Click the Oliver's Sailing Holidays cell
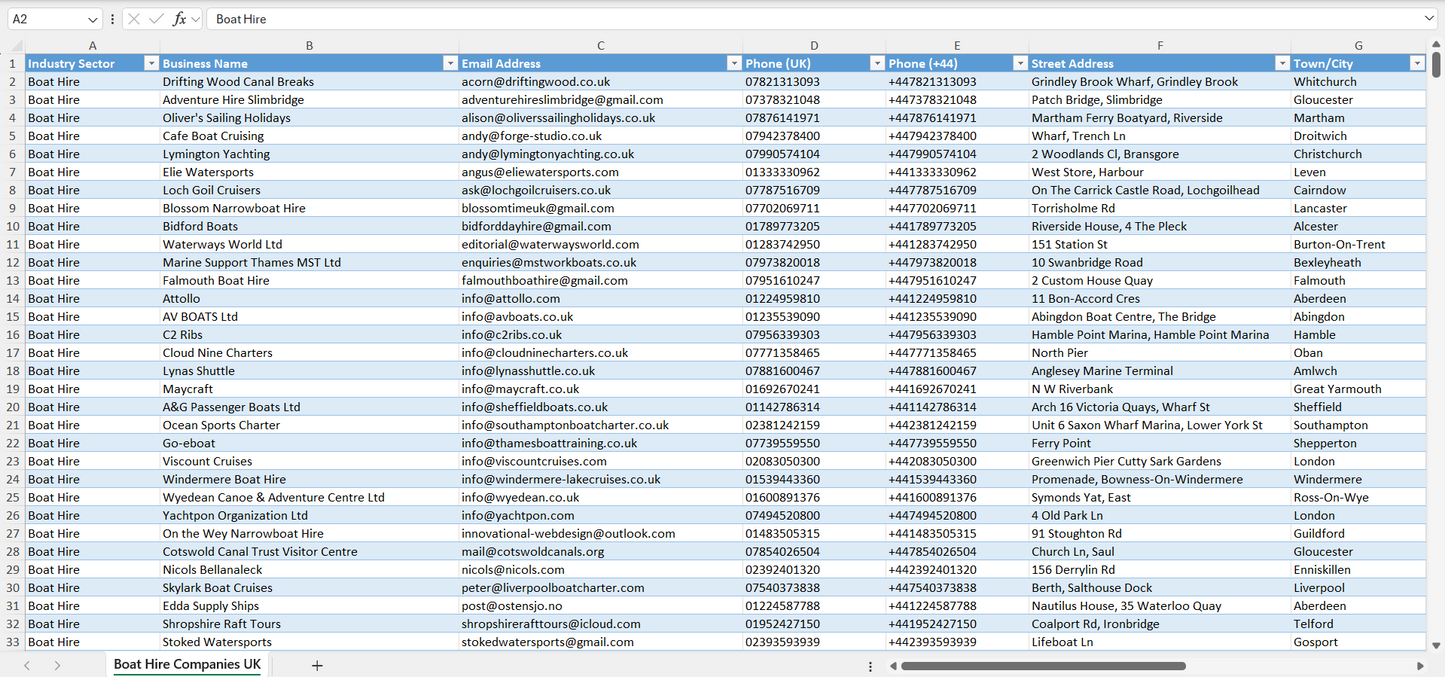This screenshot has height=677, width=1445. click(x=309, y=118)
